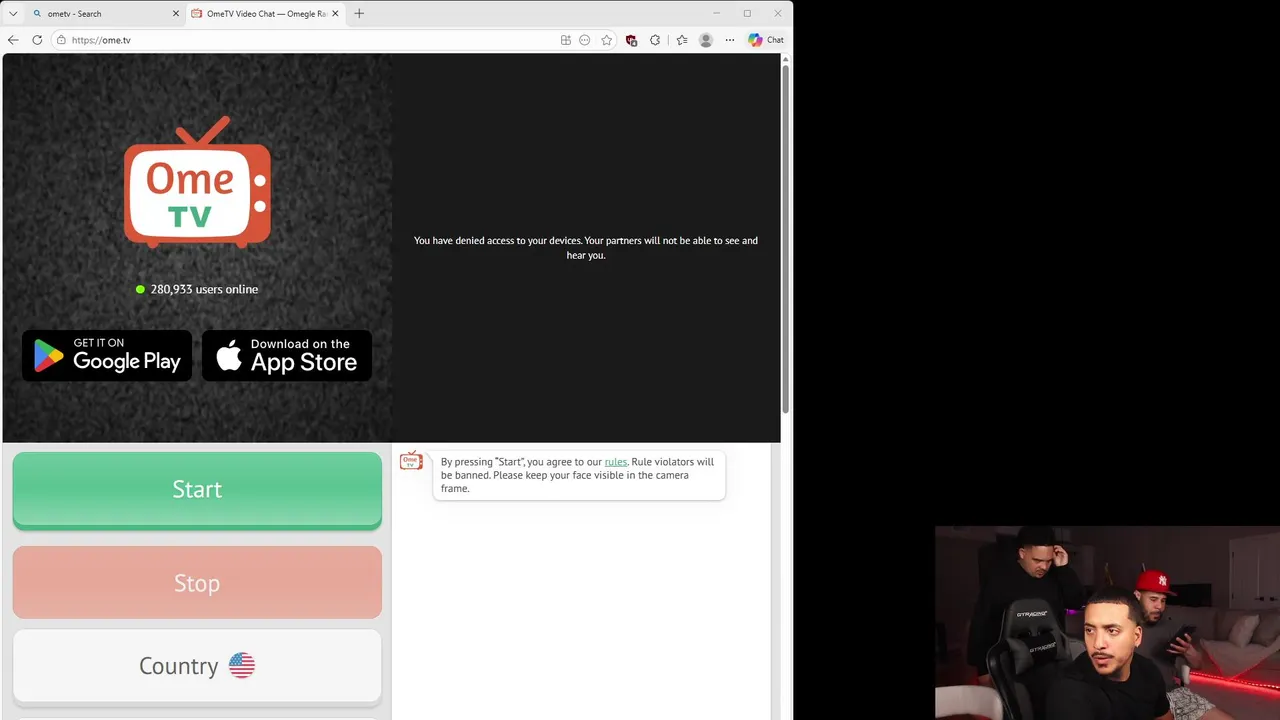Click the green Start button
This screenshot has height=720, width=1280.
(x=197, y=490)
